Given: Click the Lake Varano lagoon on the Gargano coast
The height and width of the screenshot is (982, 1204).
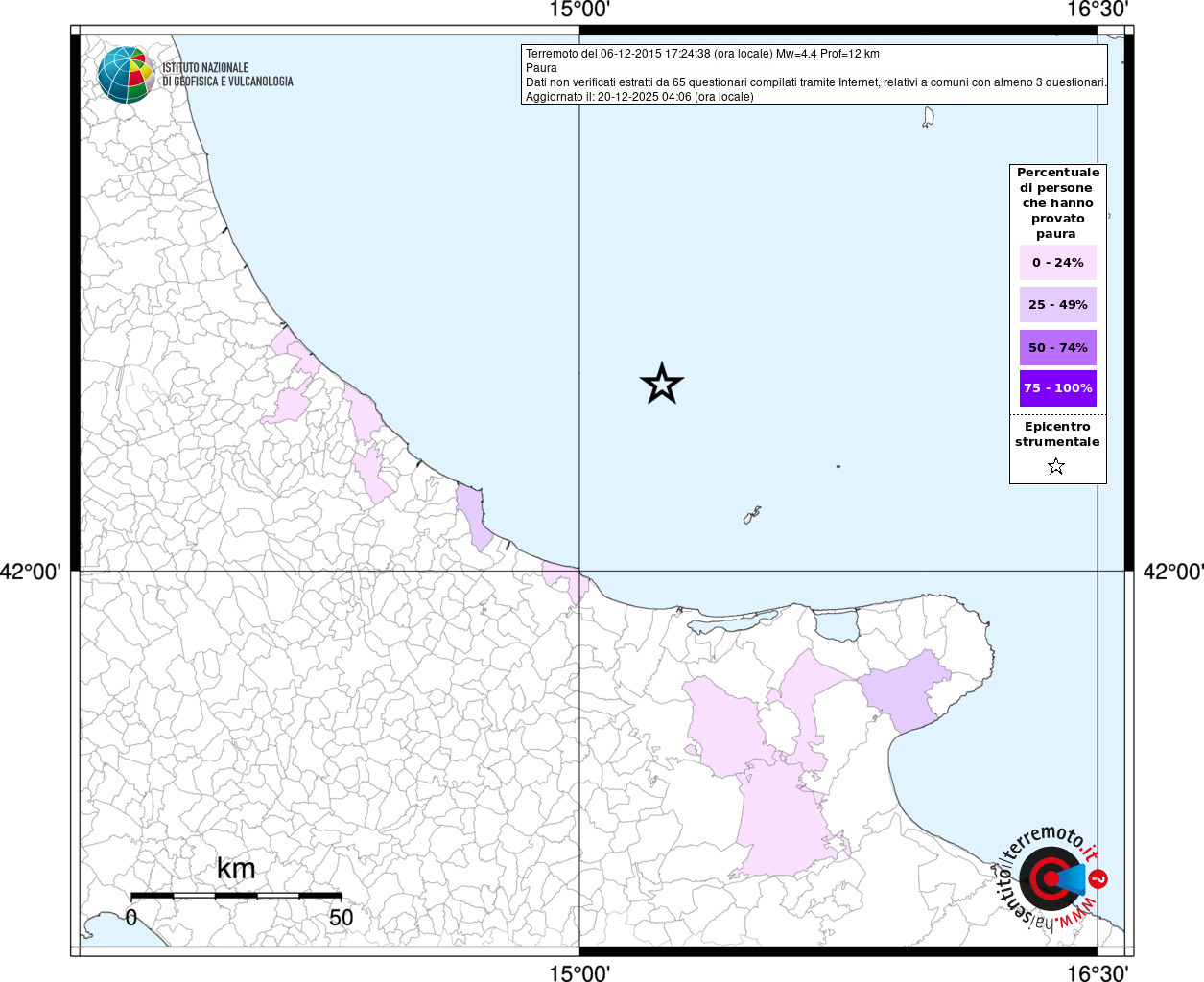Looking at the screenshot, I should tap(837, 624).
